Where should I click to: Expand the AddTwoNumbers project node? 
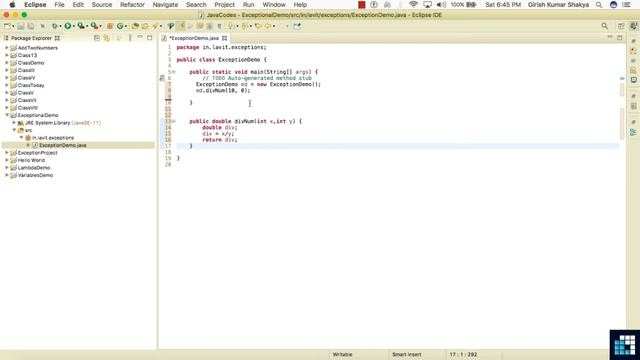[7, 48]
